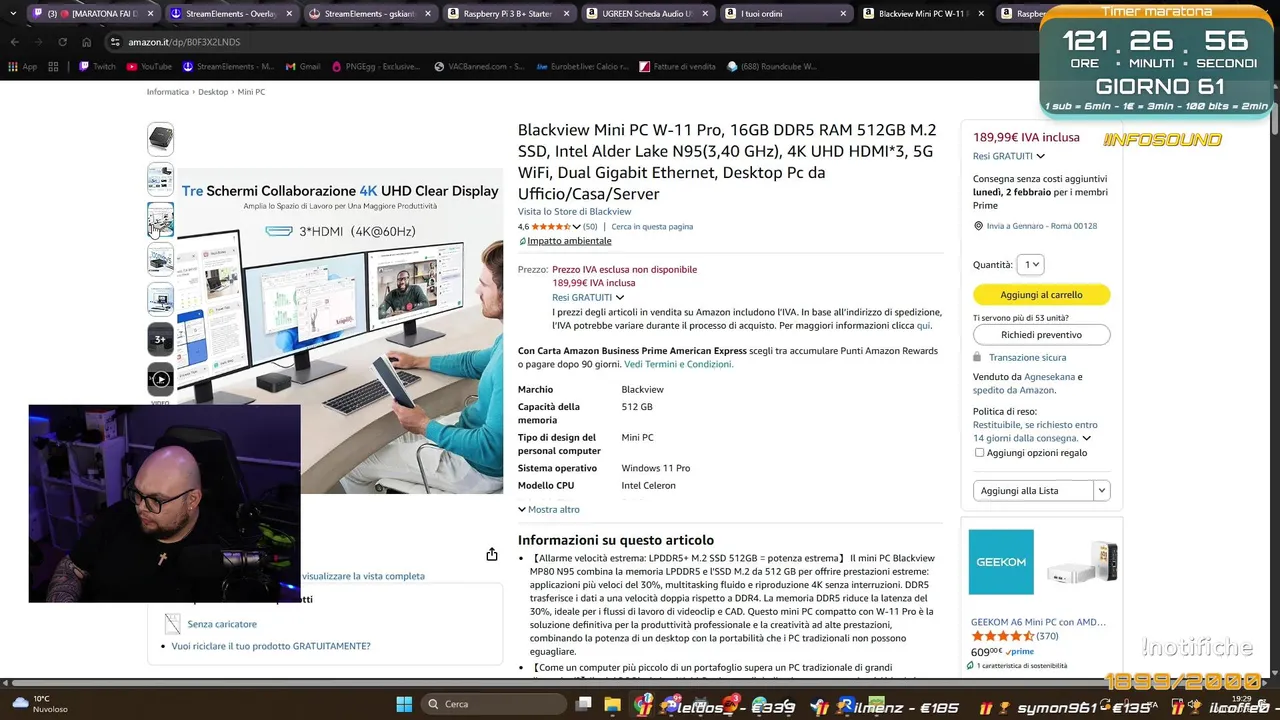Open Transazione sicura link
The height and width of the screenshot is (720, 1280).
click(1027, 357)
